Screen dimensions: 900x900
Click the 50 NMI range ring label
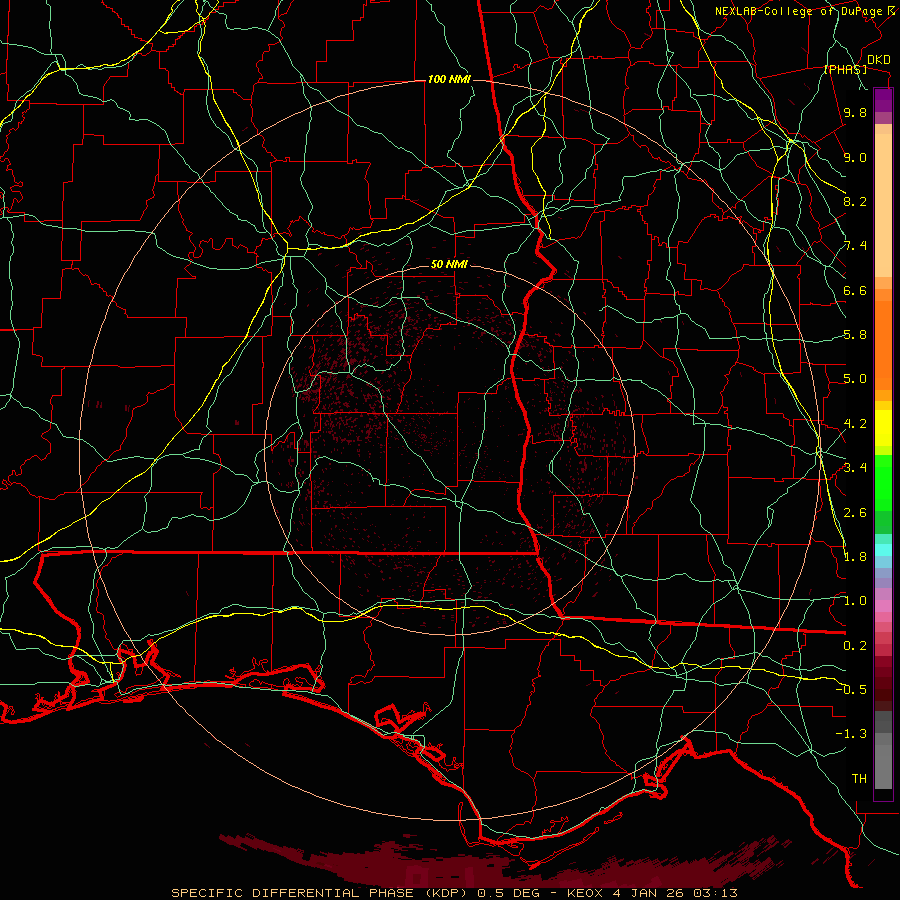point(449,265)
